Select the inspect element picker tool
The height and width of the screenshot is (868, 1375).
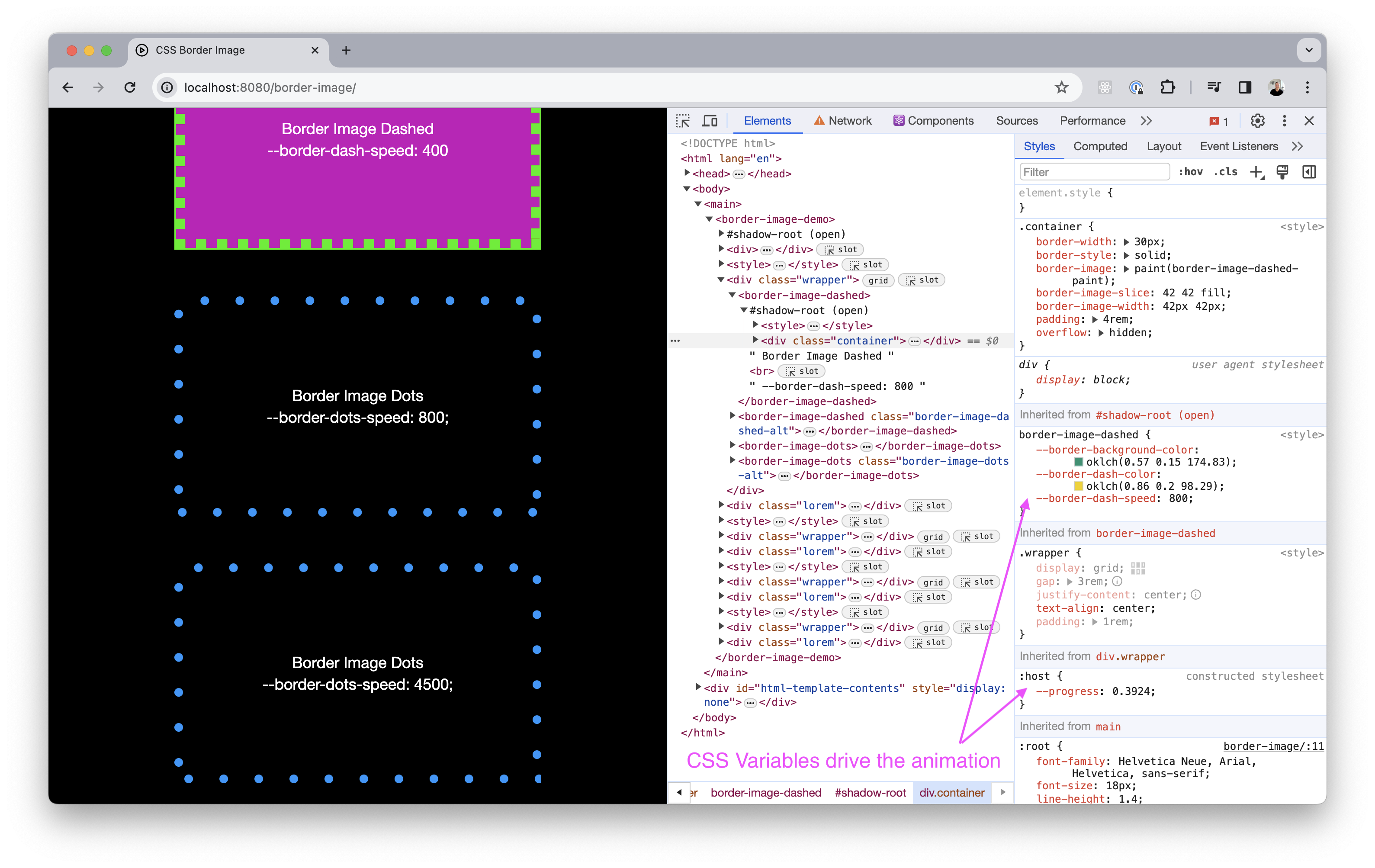pyautogui.click(x=683, y=120)
